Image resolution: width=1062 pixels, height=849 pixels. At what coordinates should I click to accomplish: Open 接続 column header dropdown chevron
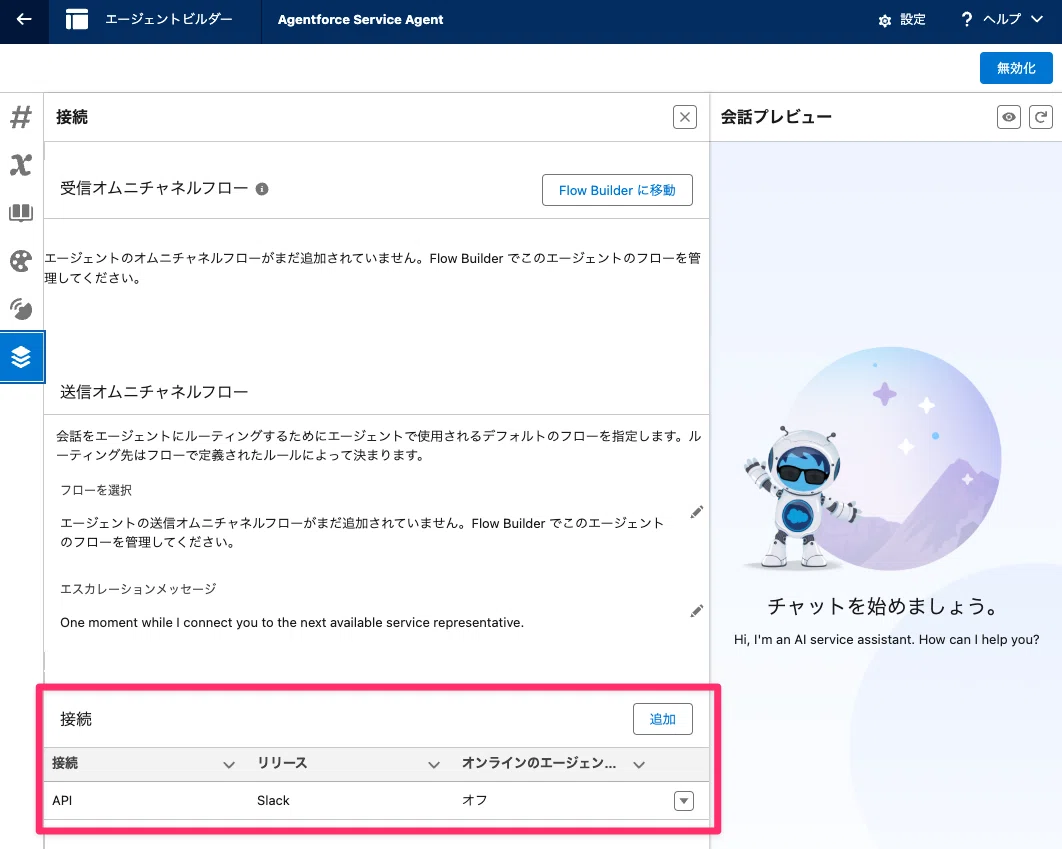[x=229, y=764]
